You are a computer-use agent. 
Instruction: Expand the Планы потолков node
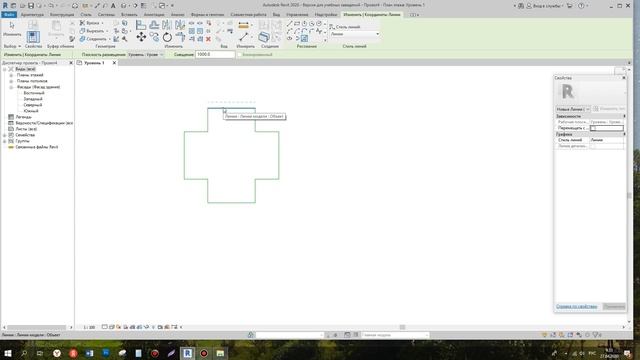coord(11,81)
